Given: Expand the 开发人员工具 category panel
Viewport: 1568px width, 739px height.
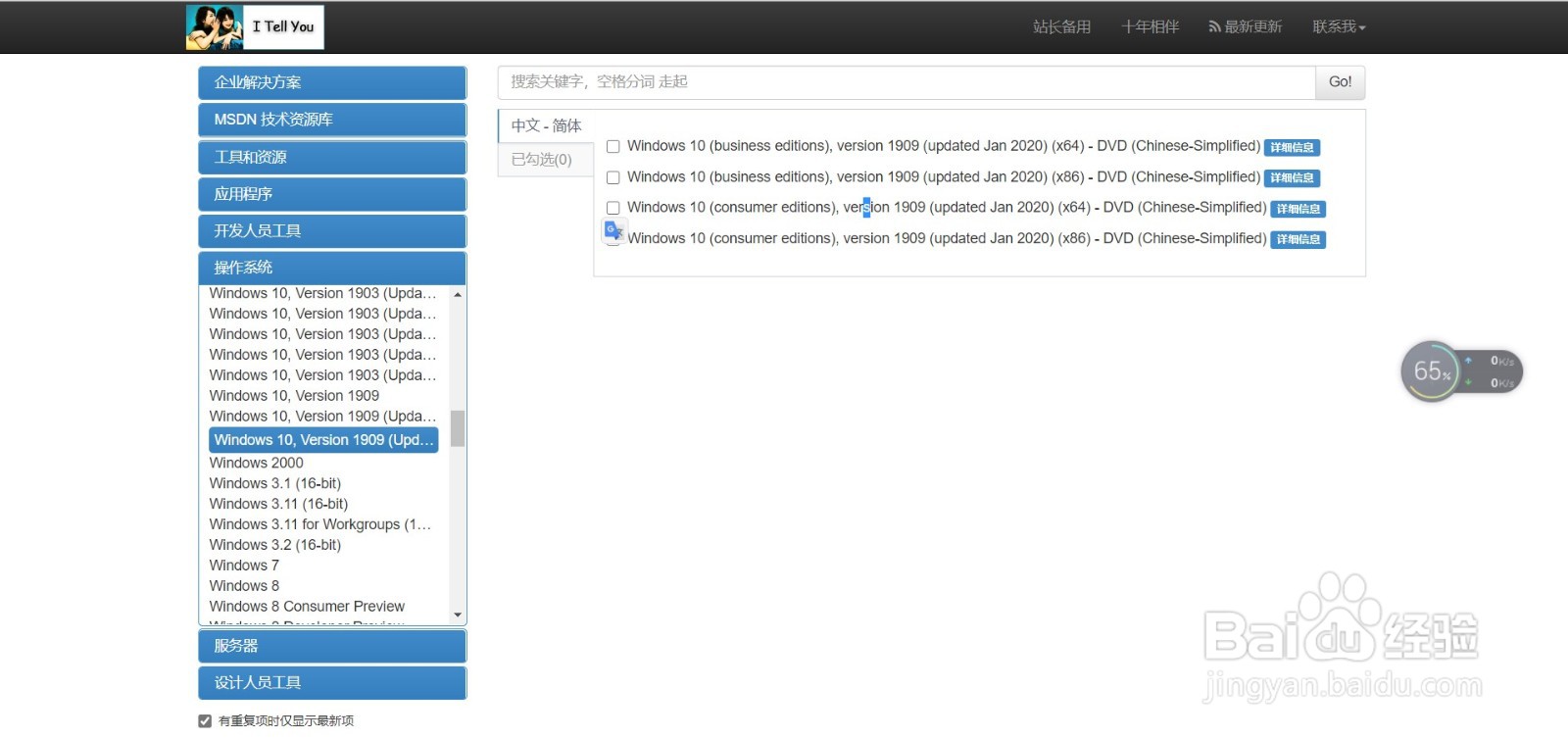Looking at the screenshot, I should tap(332, 230).
